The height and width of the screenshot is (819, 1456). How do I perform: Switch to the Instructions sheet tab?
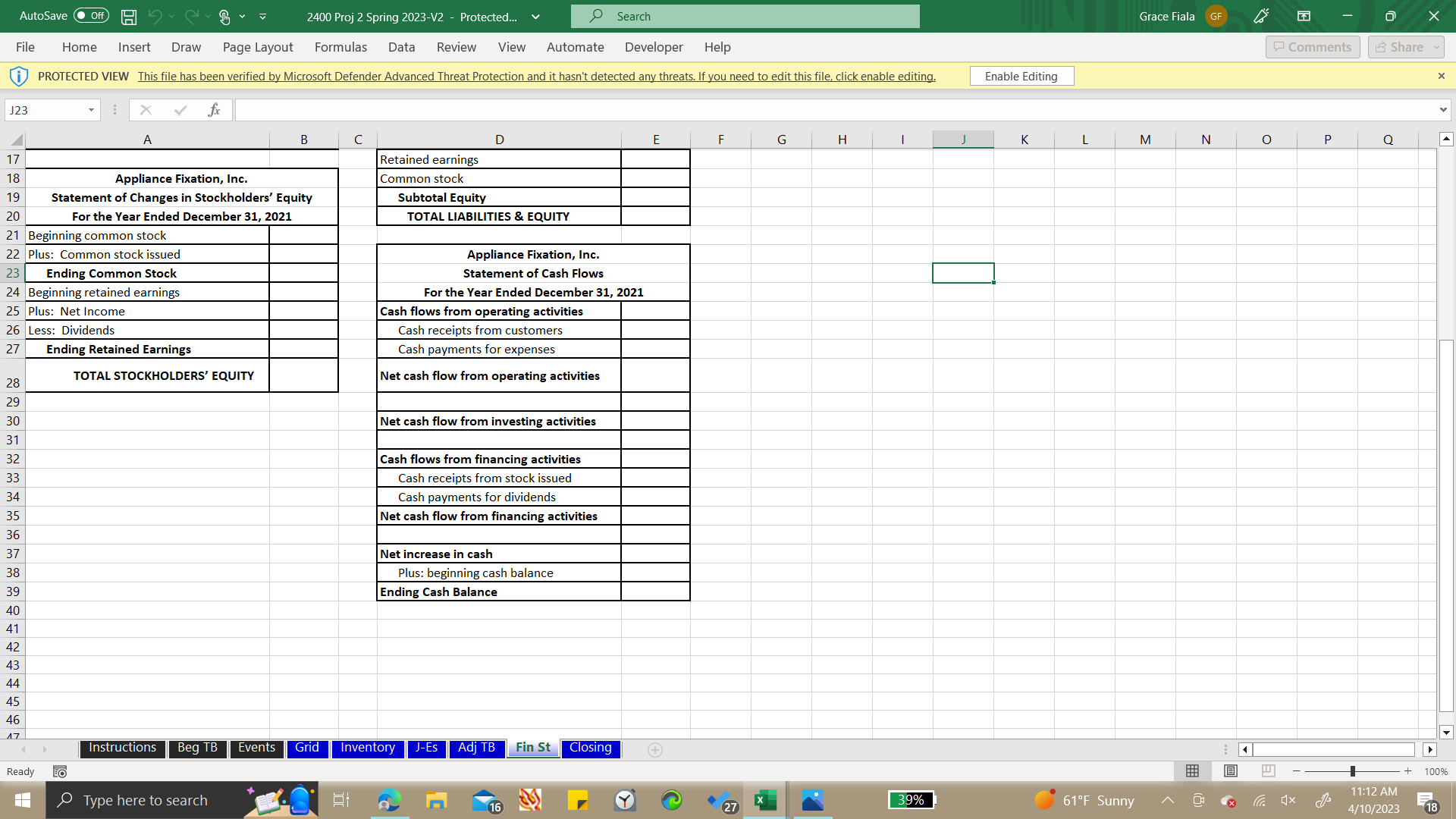(122, 747)
